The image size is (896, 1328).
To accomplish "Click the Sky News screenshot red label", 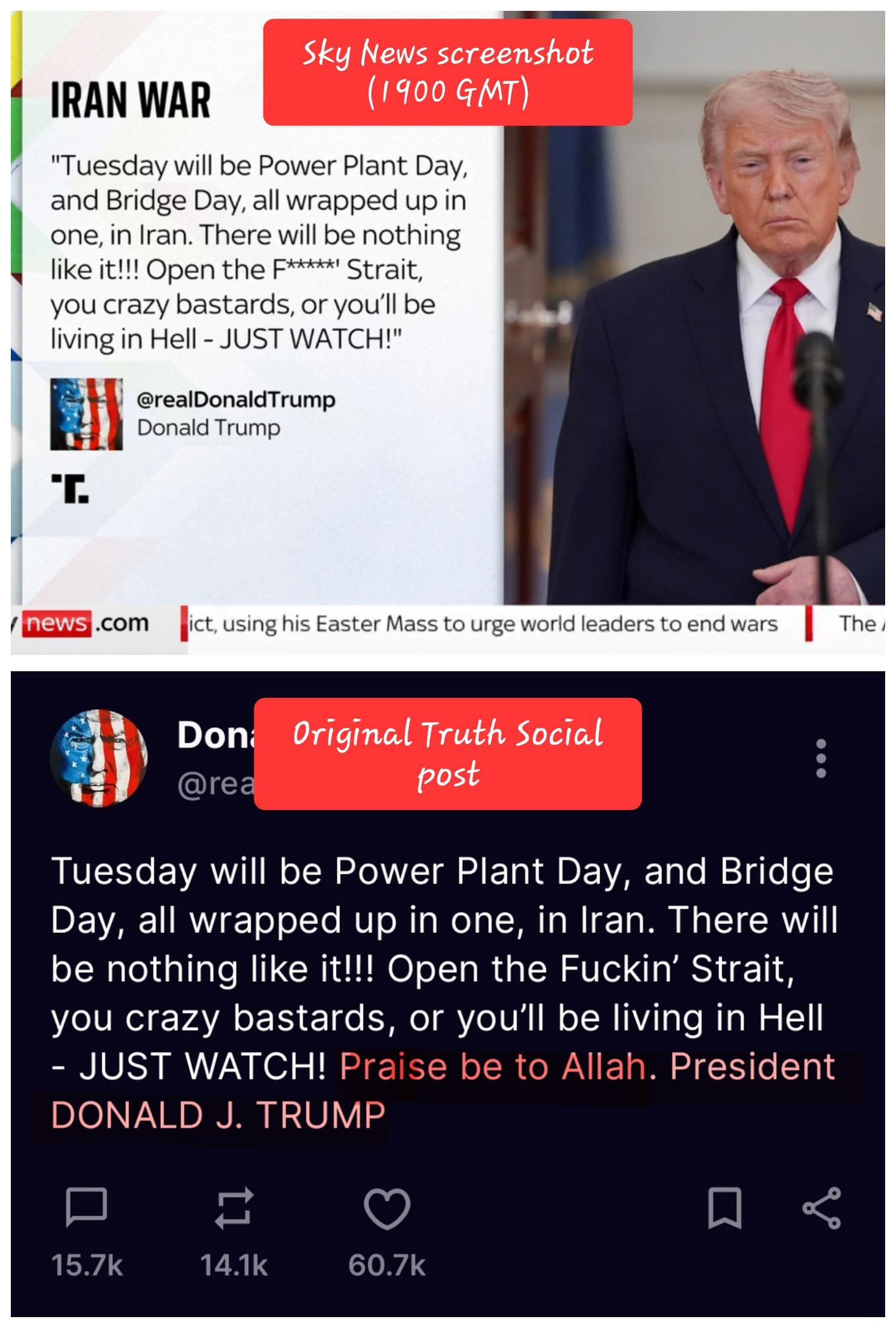I will tap(448, 72).
